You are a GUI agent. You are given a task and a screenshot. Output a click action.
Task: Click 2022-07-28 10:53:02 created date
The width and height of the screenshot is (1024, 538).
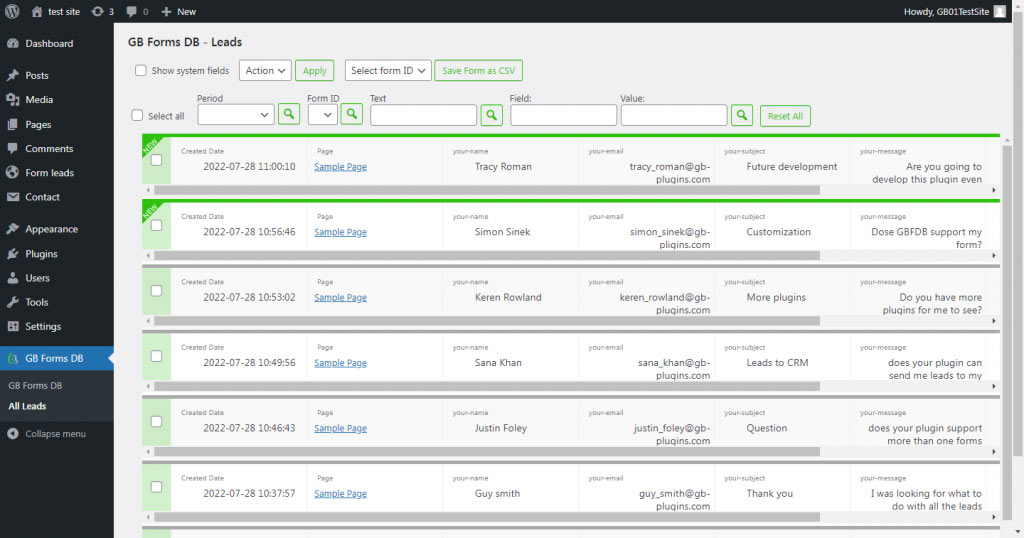coord(249,297)
